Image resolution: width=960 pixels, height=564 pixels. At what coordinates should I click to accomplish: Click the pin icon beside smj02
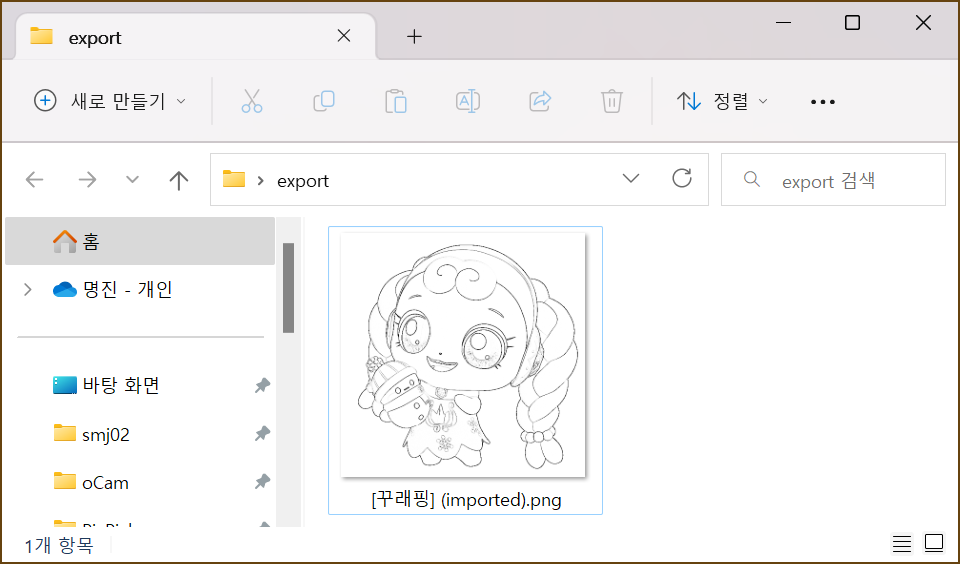point(262,434)
